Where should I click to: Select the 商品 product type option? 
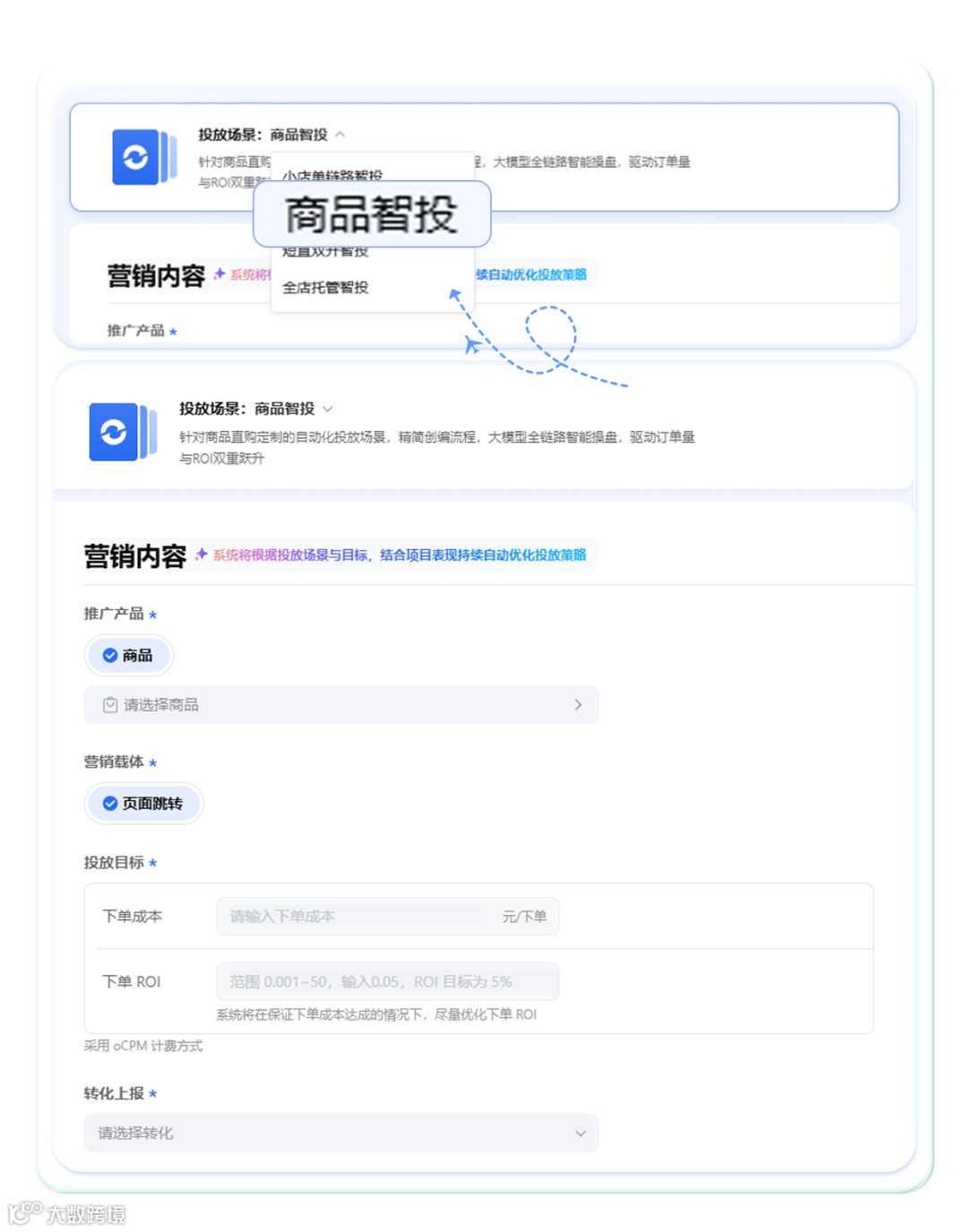(129, 655)
